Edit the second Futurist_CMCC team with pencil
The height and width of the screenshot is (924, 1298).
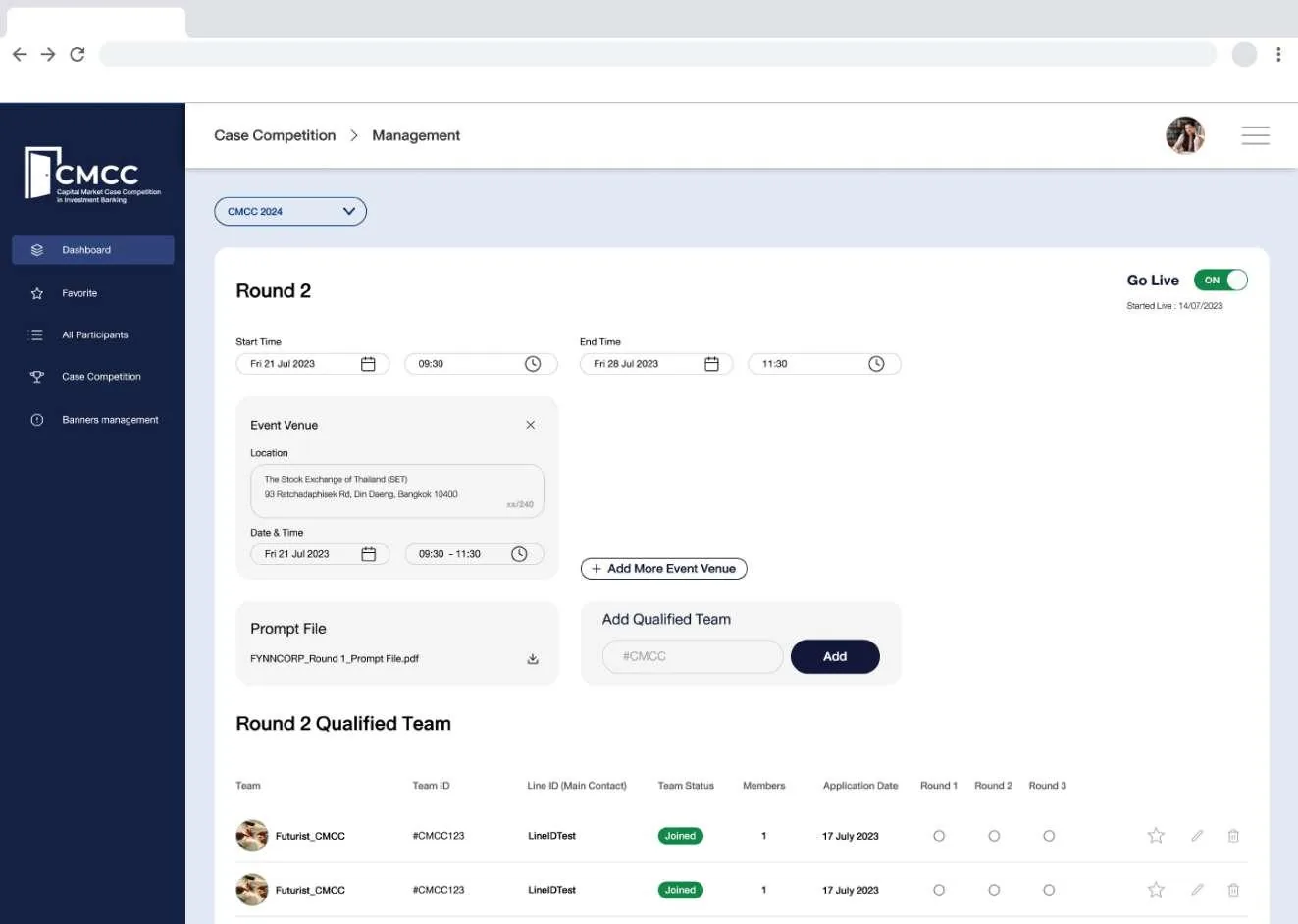coord(1197,890)
